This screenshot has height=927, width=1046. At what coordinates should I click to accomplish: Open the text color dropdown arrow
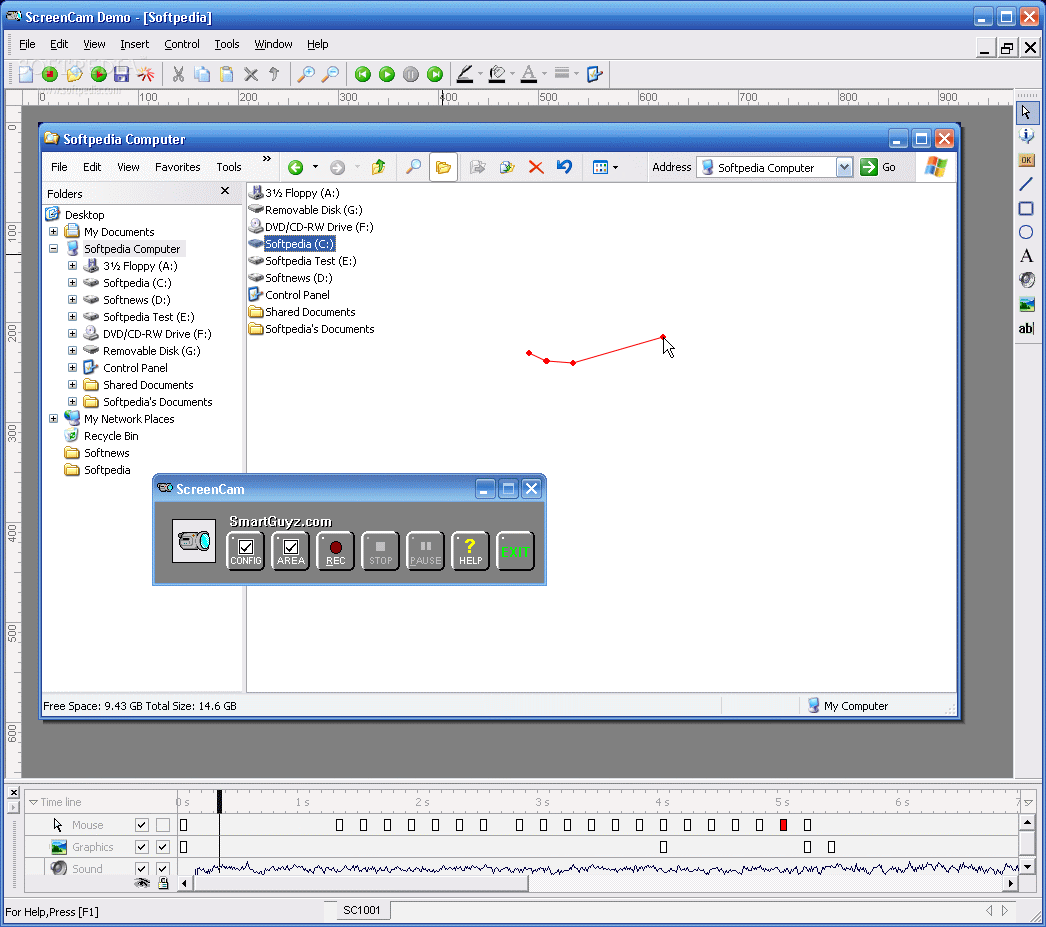click(x=544, y=74)
